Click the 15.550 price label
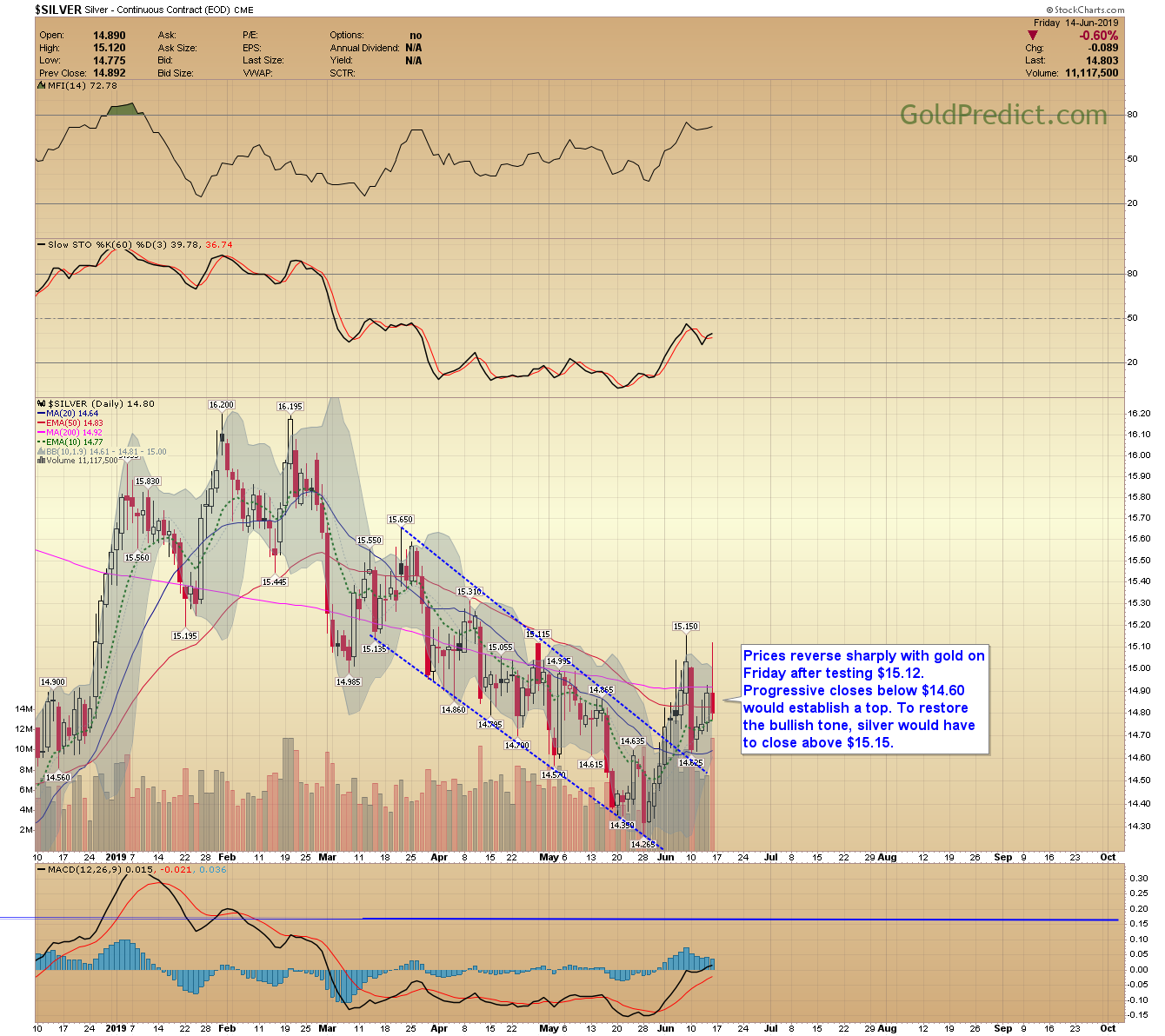Image resolution: width=1165 pixels, height=1036 pixels. coord(369,541)
